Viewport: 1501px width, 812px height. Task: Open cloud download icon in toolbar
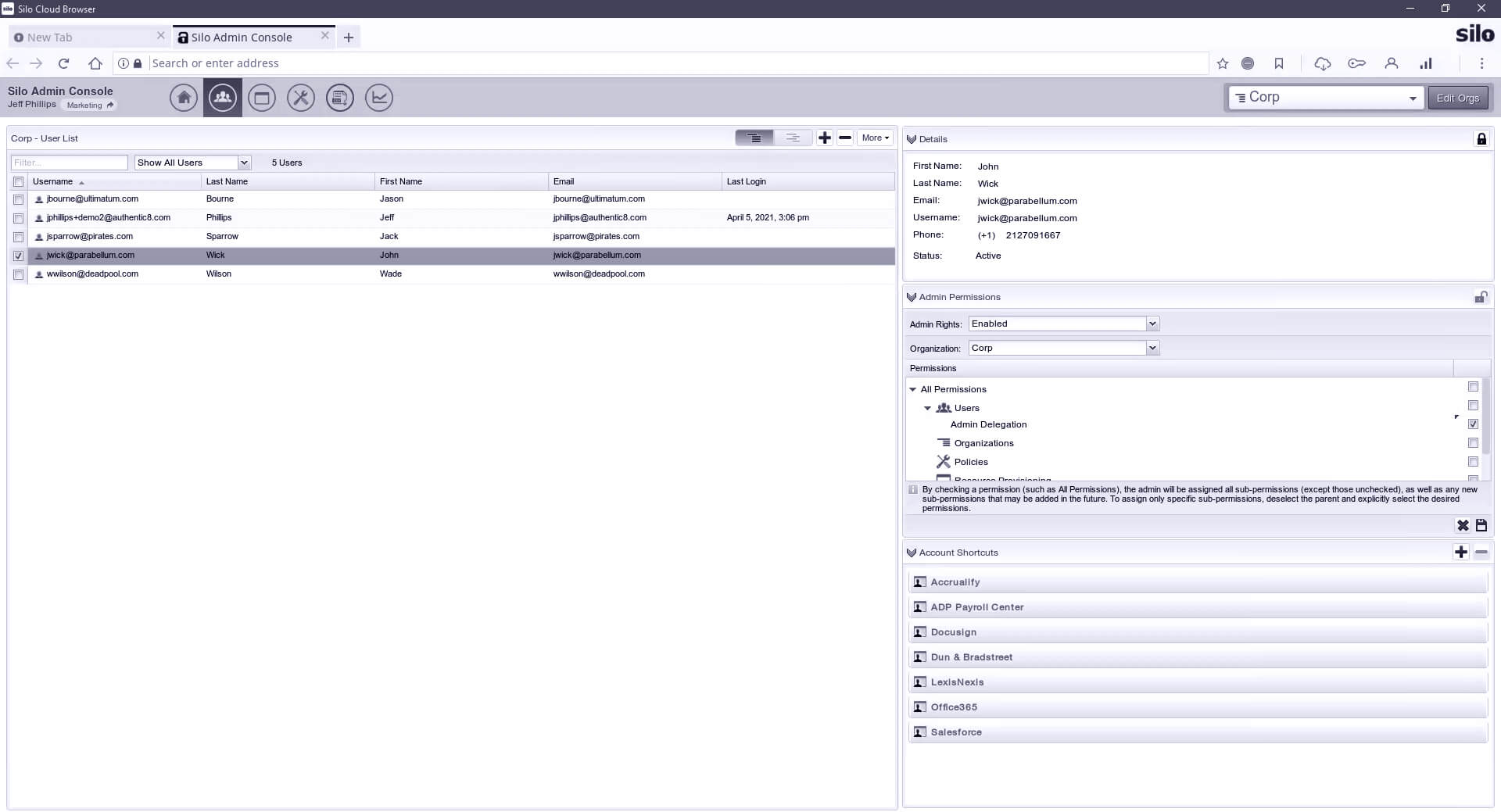(1322, 63)
